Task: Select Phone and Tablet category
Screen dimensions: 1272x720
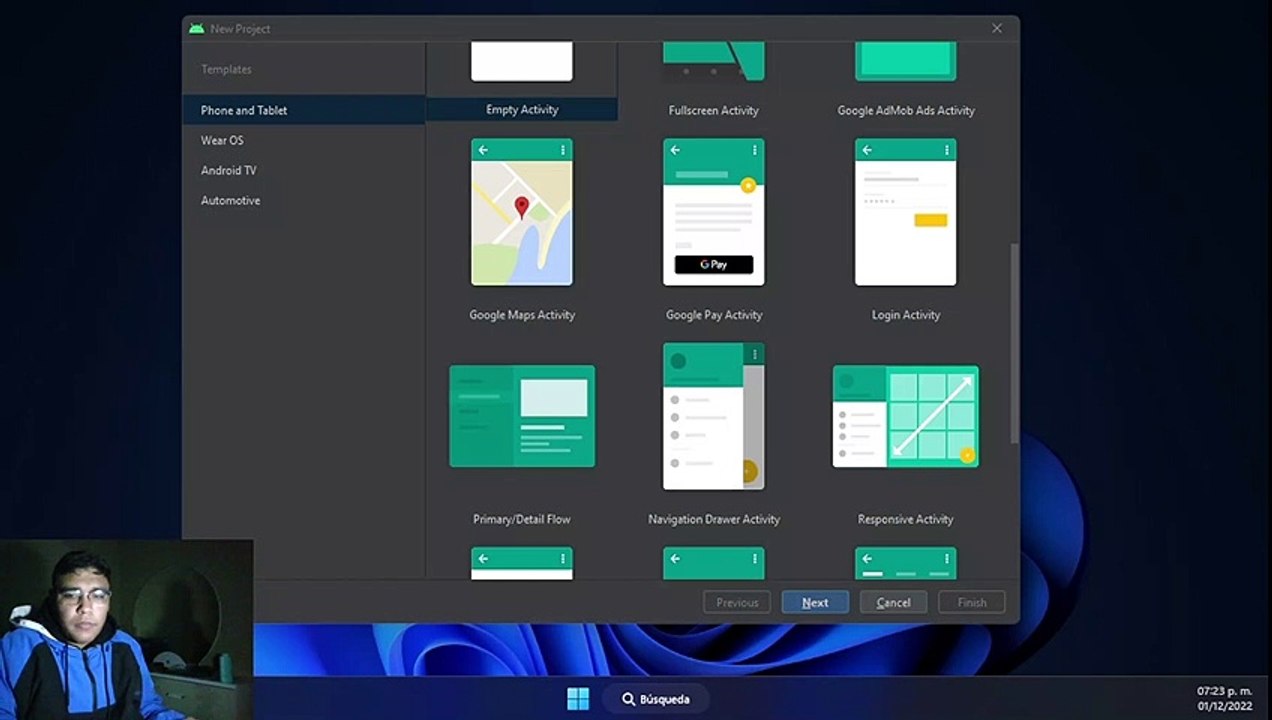Action: [x=304, y=110]
